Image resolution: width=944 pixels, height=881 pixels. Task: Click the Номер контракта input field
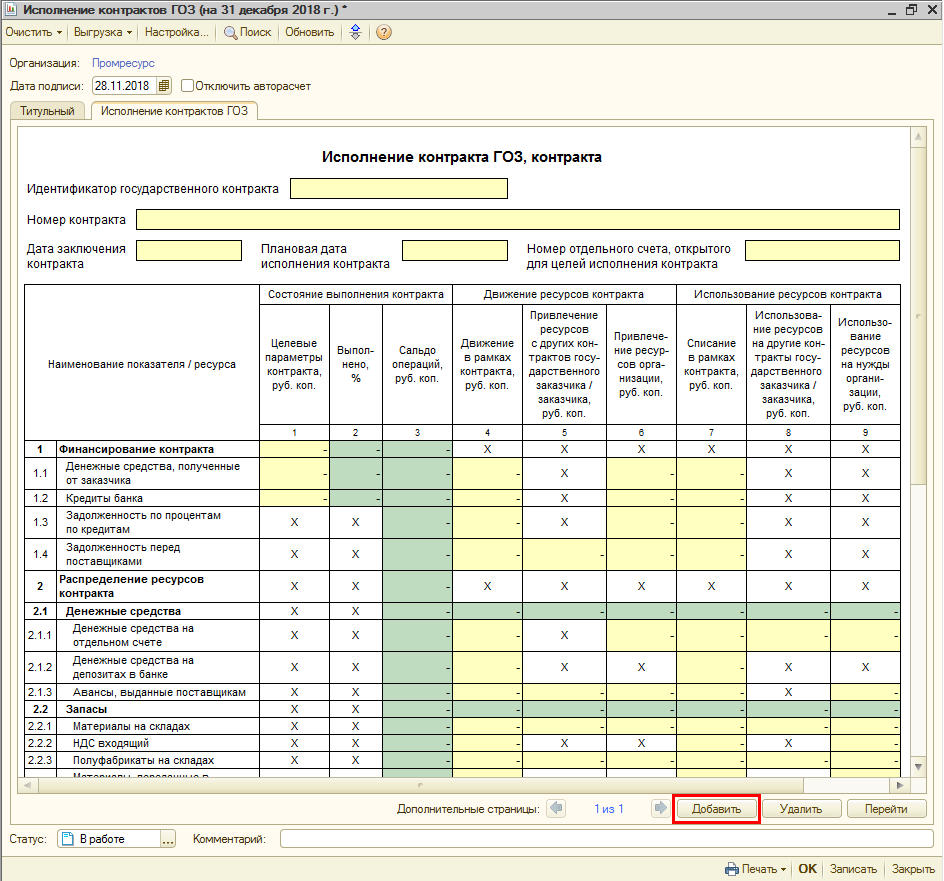pos(517,220)
